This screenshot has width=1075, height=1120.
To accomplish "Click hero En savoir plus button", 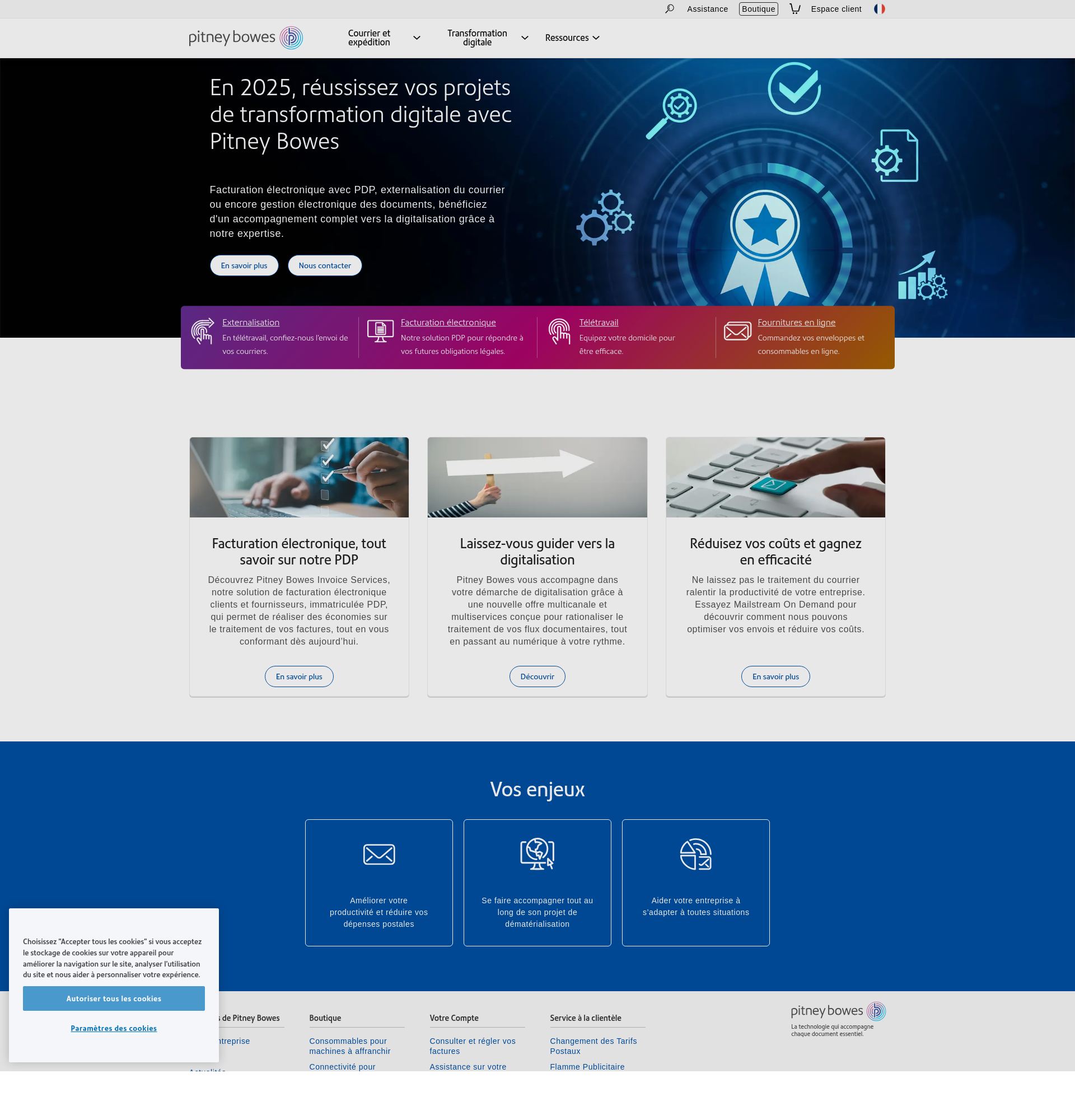I will click(x=244, y=265).
